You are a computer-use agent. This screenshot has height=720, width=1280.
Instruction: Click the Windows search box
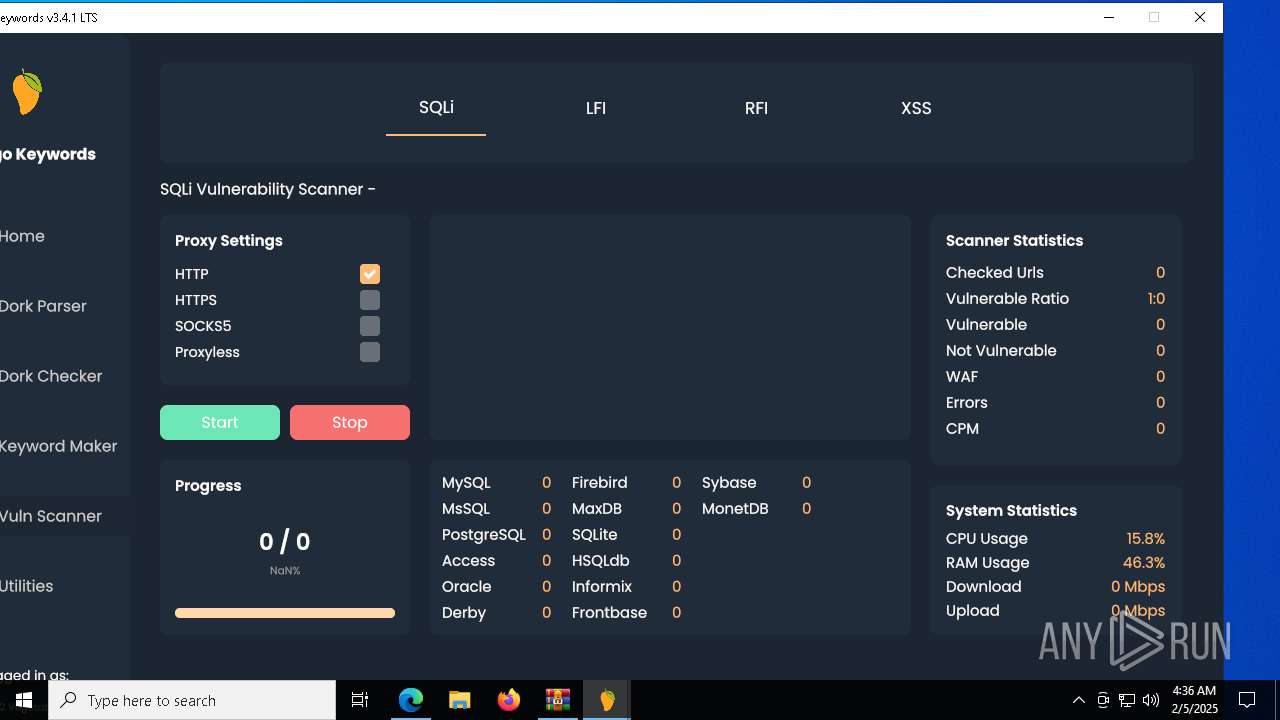pos(192,700)
